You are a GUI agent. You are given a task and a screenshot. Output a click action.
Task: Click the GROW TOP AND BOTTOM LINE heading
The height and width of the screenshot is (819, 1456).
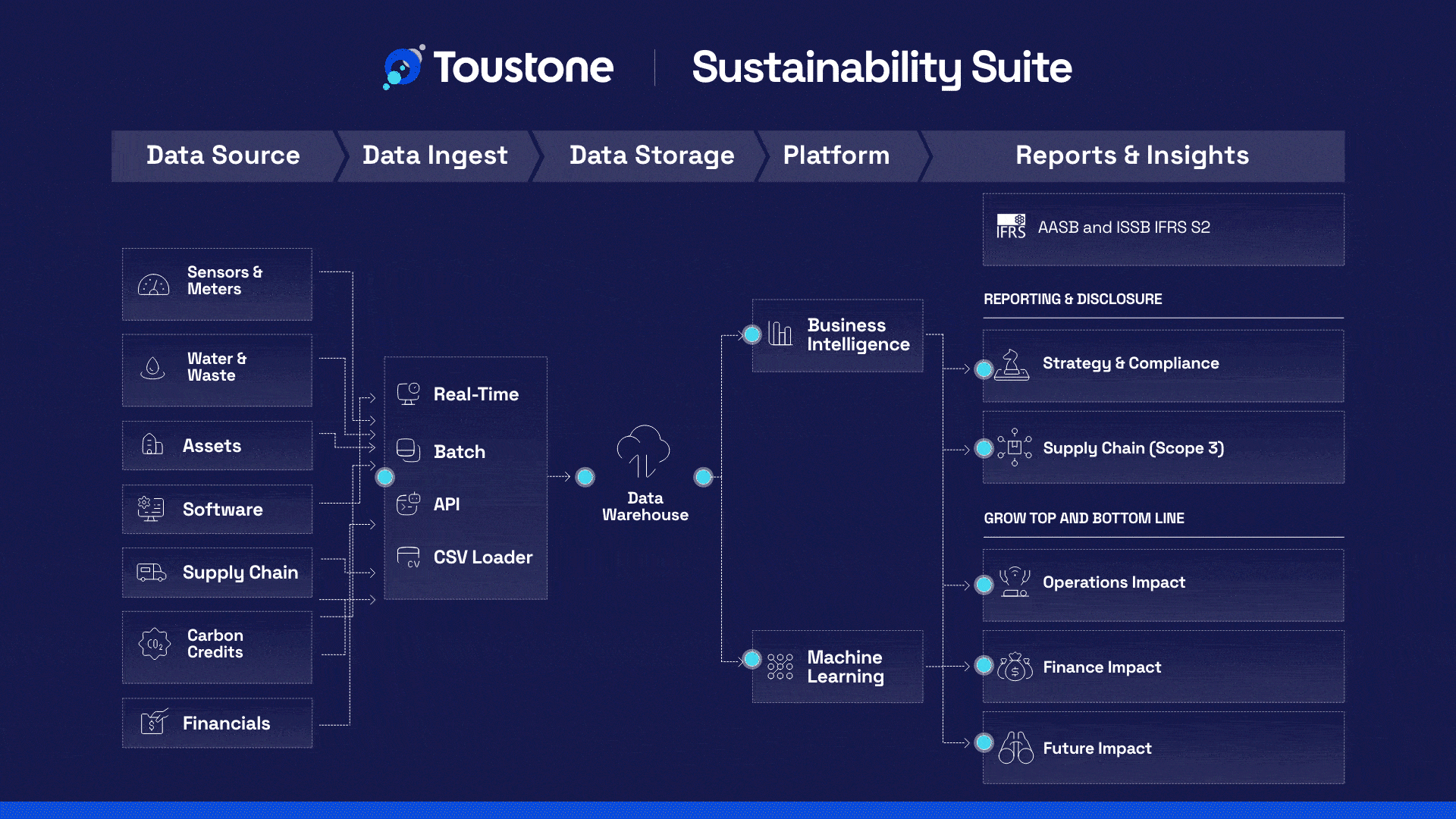click(1084, 518)
